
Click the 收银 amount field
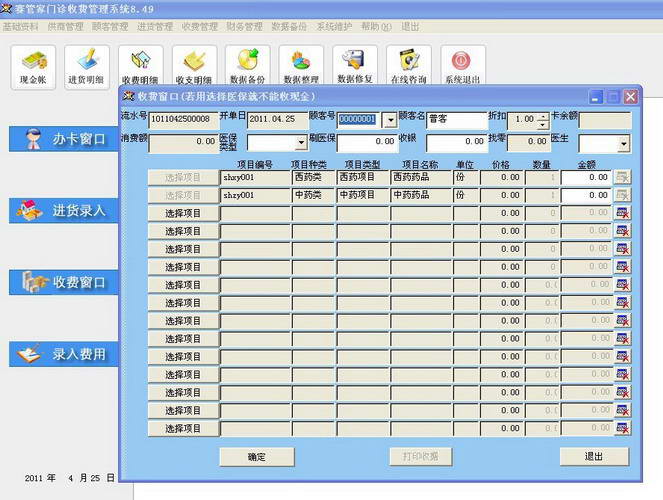pos(457,143)
